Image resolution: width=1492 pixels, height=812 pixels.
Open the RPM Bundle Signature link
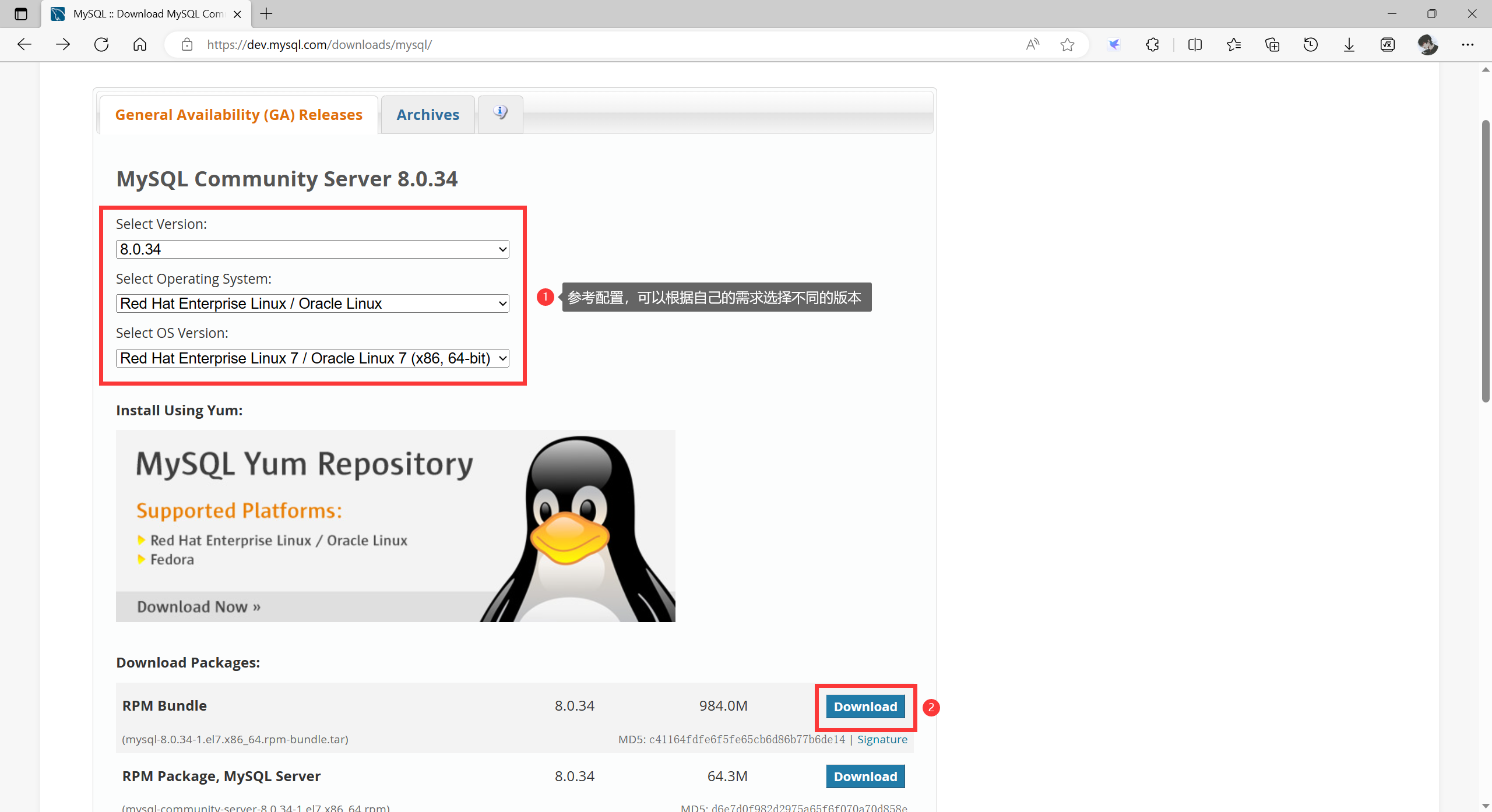882,739
